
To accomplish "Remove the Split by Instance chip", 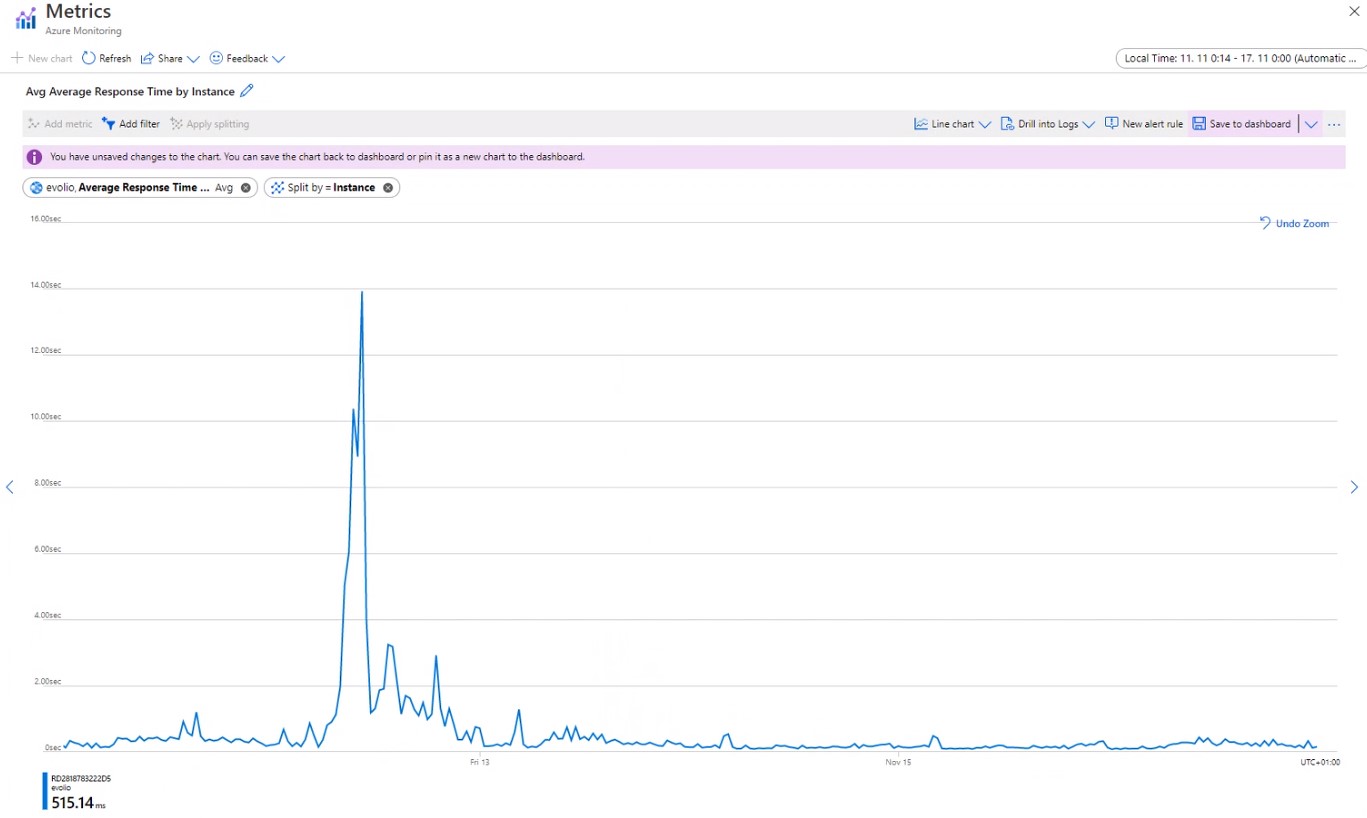I will click(x=388, y=188).
